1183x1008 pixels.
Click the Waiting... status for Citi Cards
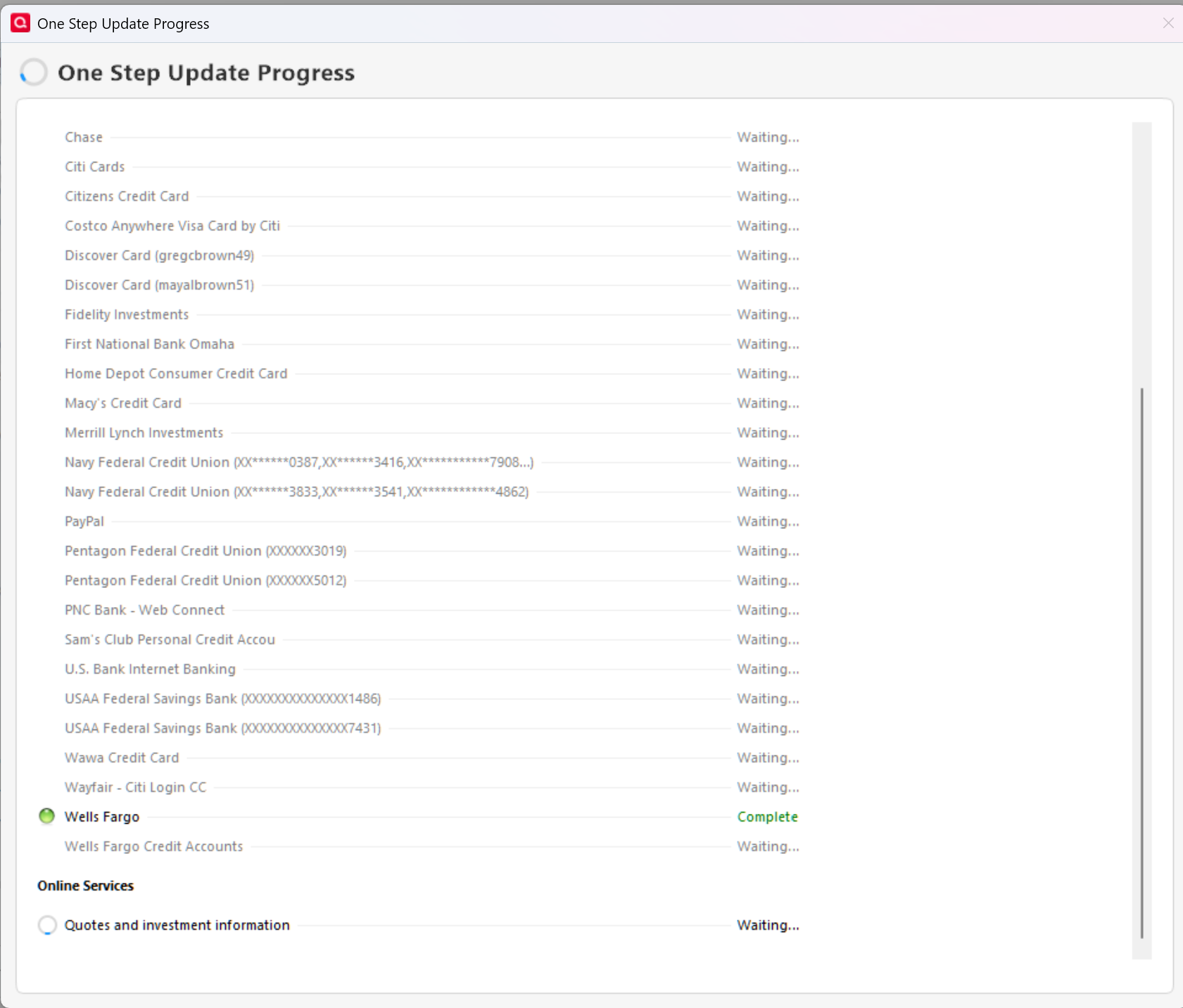pyautogui.click(x=768, y=167)
